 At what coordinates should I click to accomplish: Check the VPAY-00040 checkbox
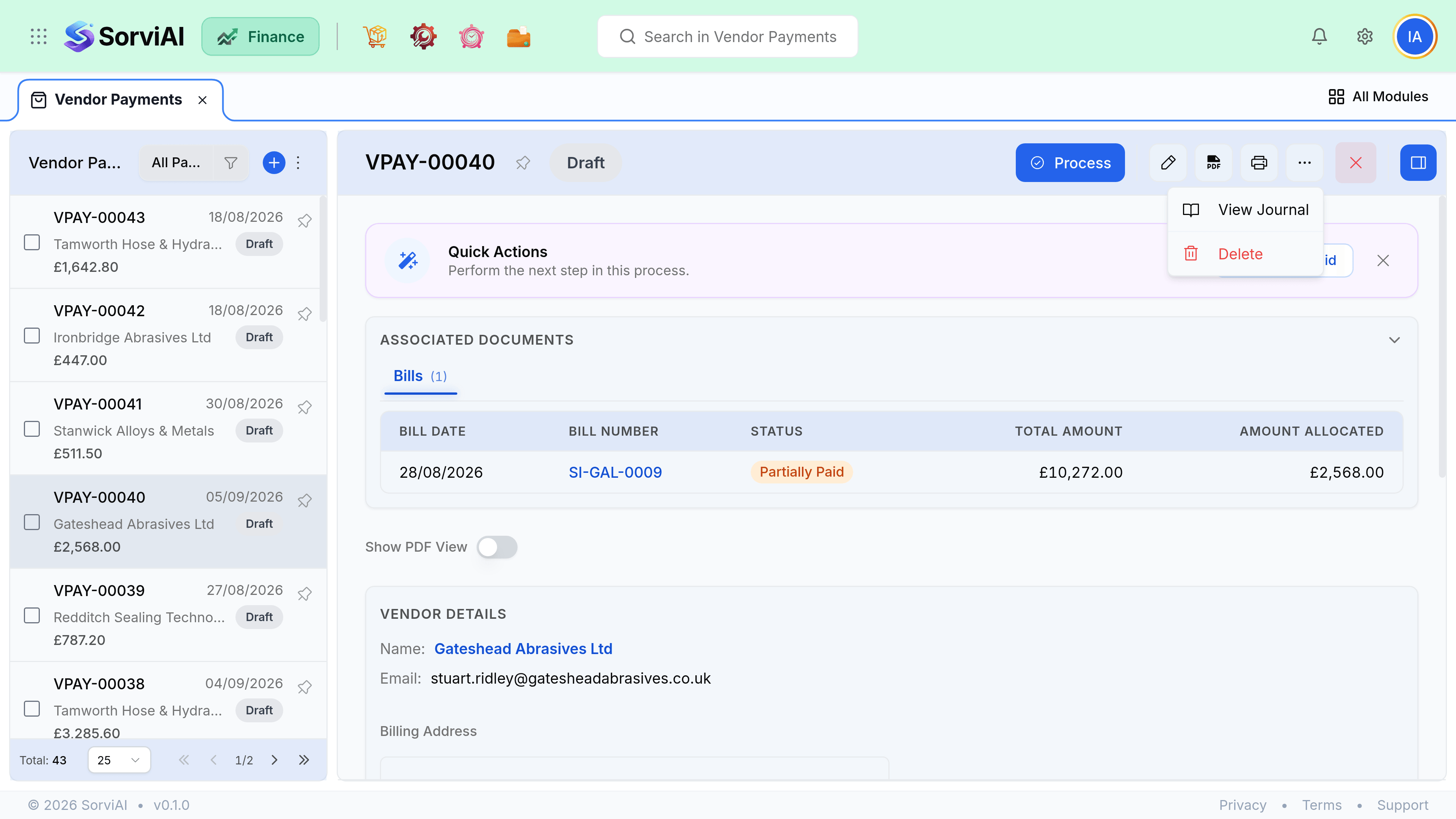[x=32, y=522]
